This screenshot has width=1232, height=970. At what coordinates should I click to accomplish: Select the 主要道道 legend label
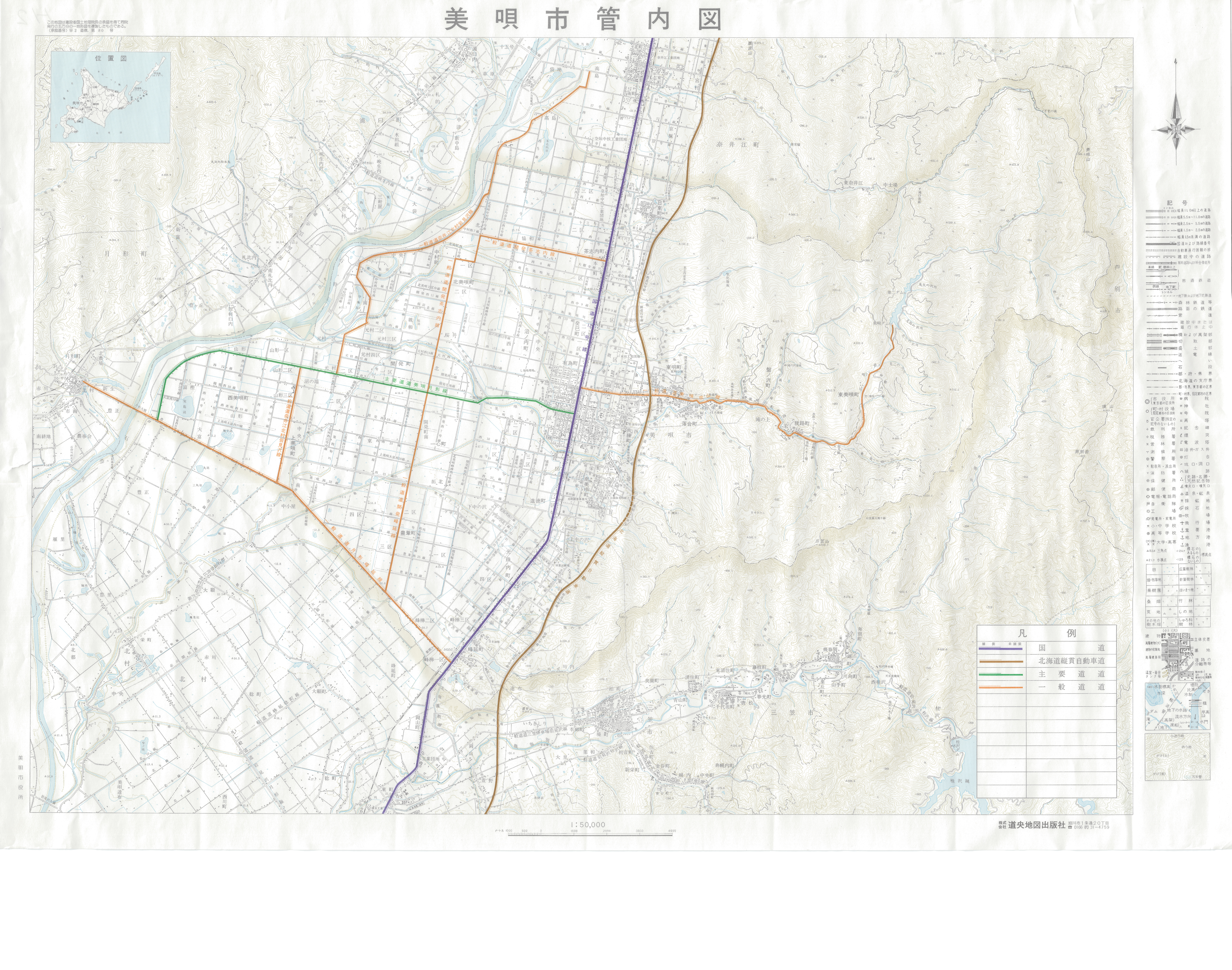click(x=1072, y=674)
